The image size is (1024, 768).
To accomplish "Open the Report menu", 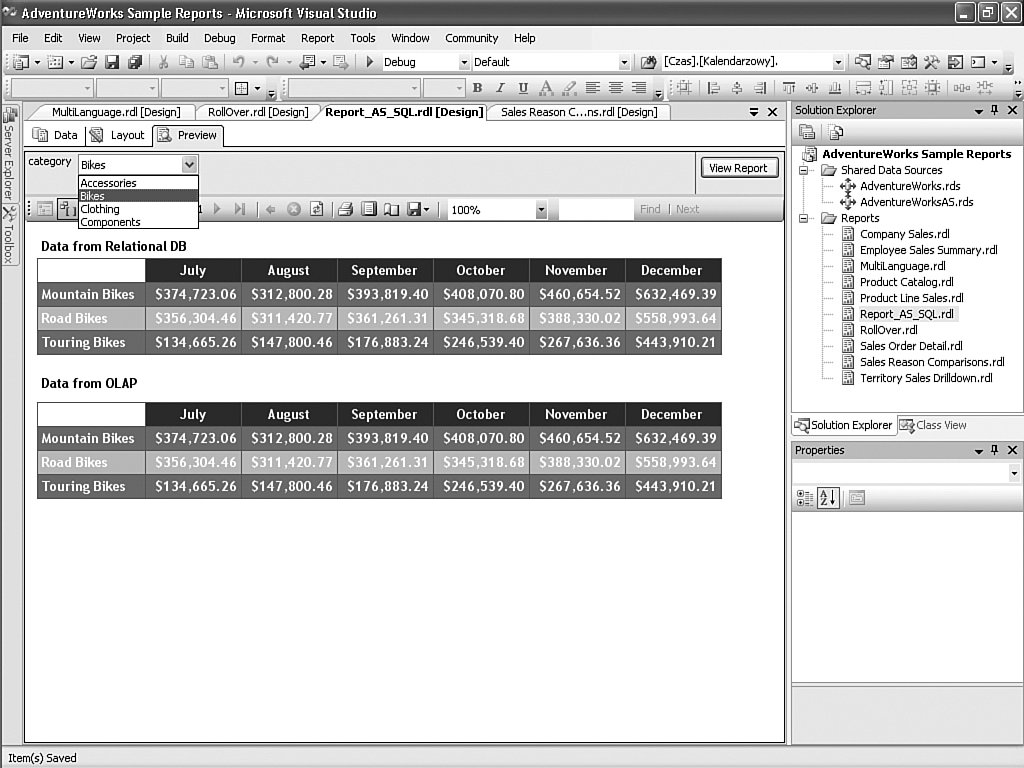I will 317,38.
